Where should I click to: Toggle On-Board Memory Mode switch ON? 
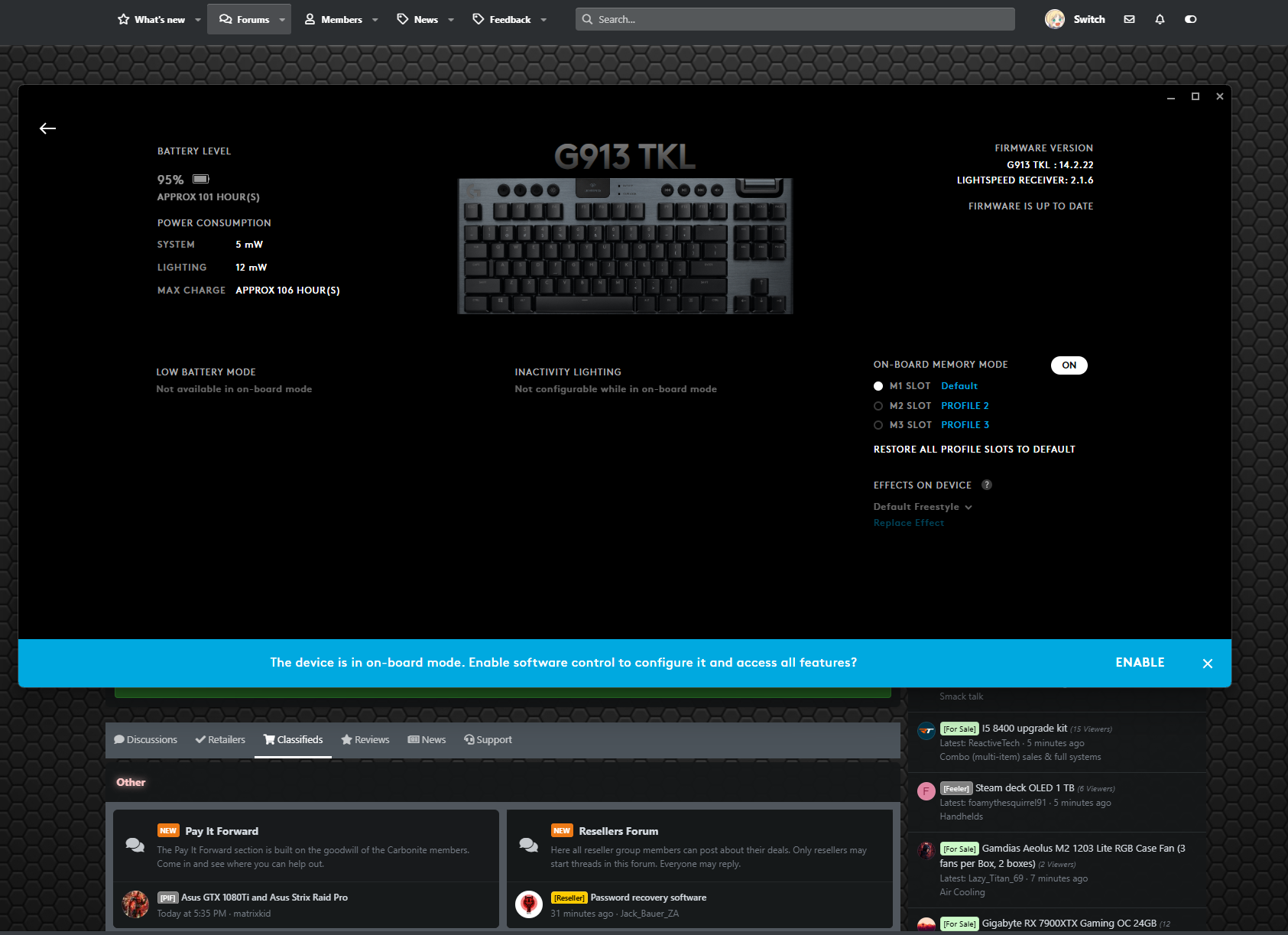pos(1069,365)
